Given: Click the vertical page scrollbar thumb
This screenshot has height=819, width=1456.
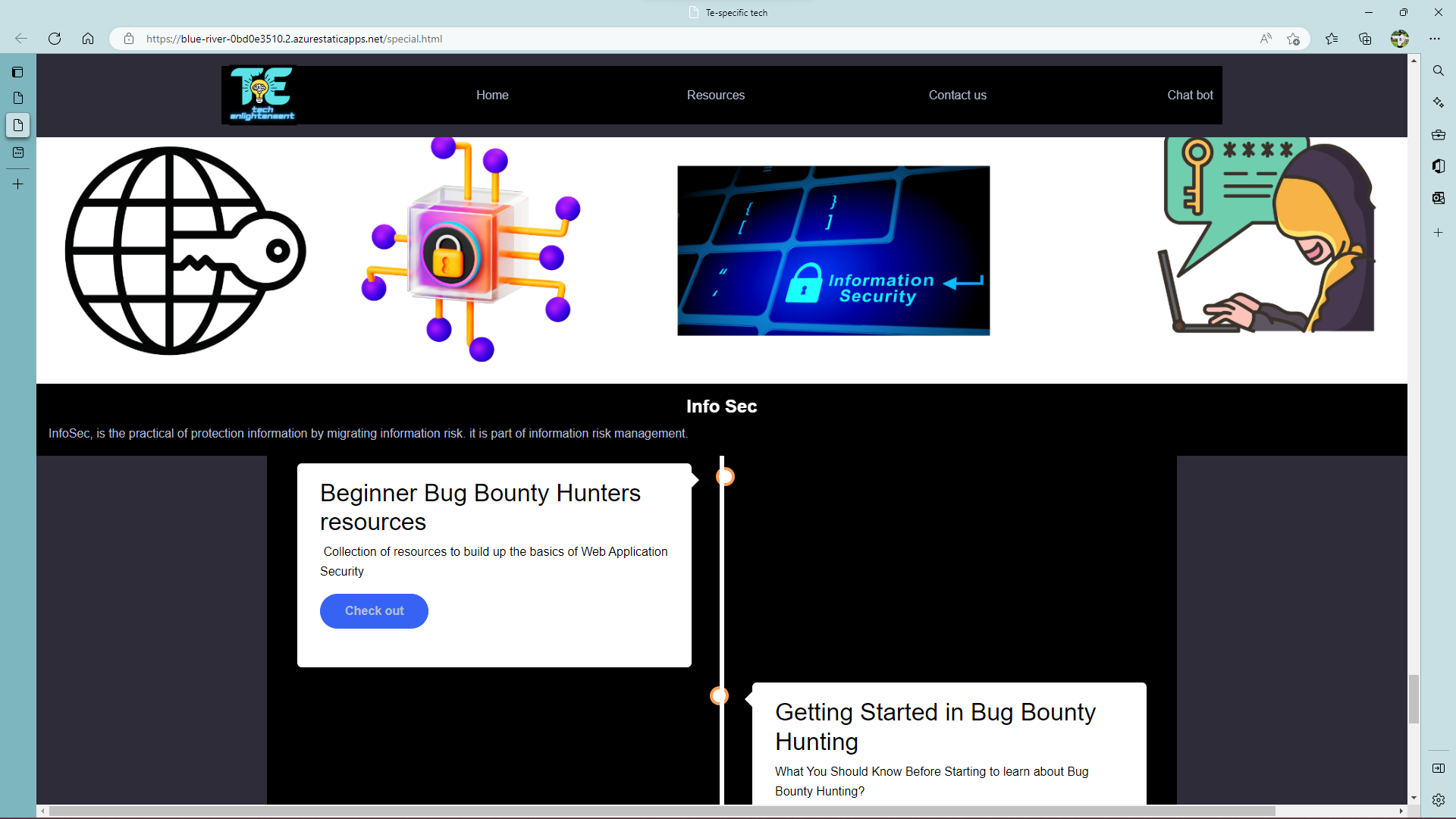Looking at the screenshot, I should pos(1414,698).
